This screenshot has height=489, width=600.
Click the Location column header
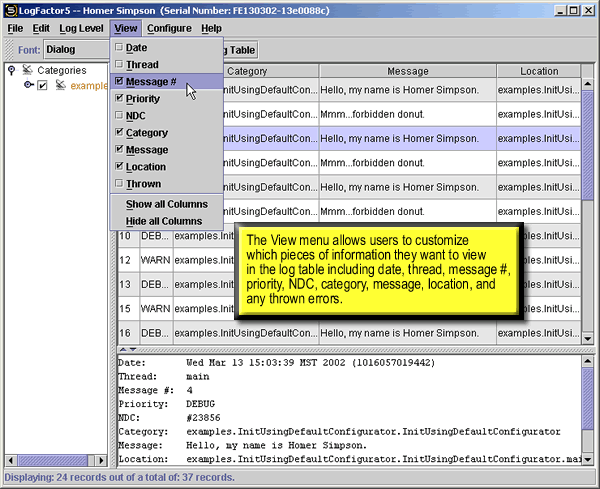tap(539, 71)
